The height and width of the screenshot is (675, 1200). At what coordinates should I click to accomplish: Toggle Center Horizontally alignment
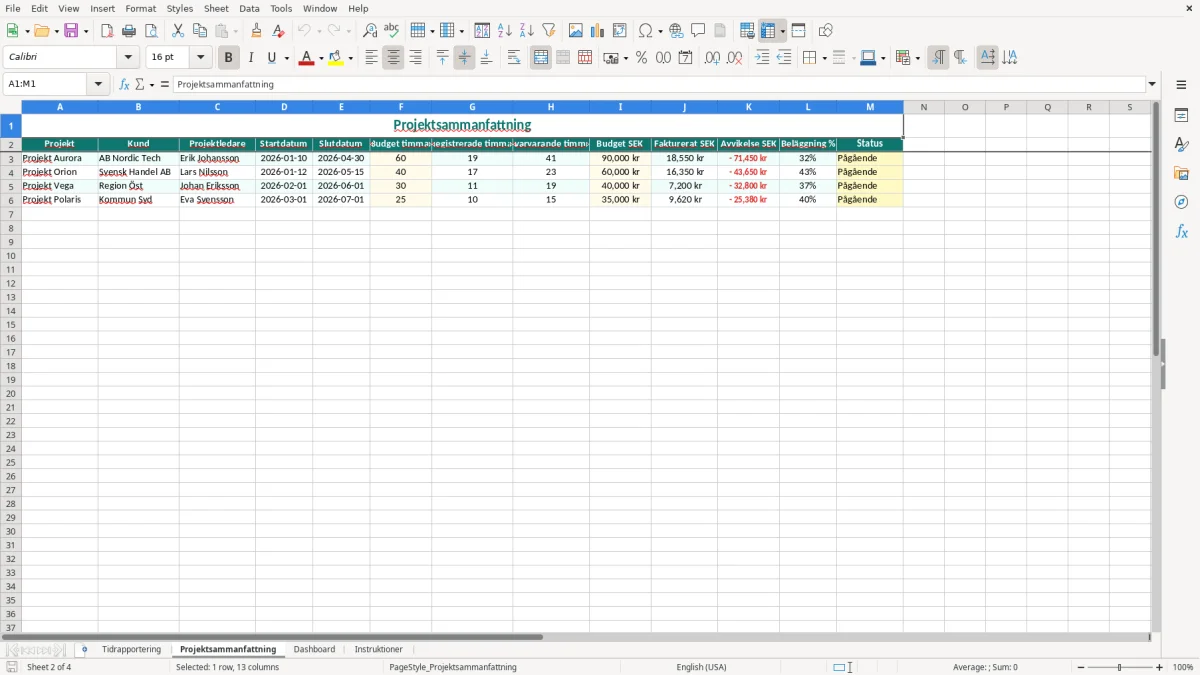pos(393,58)
